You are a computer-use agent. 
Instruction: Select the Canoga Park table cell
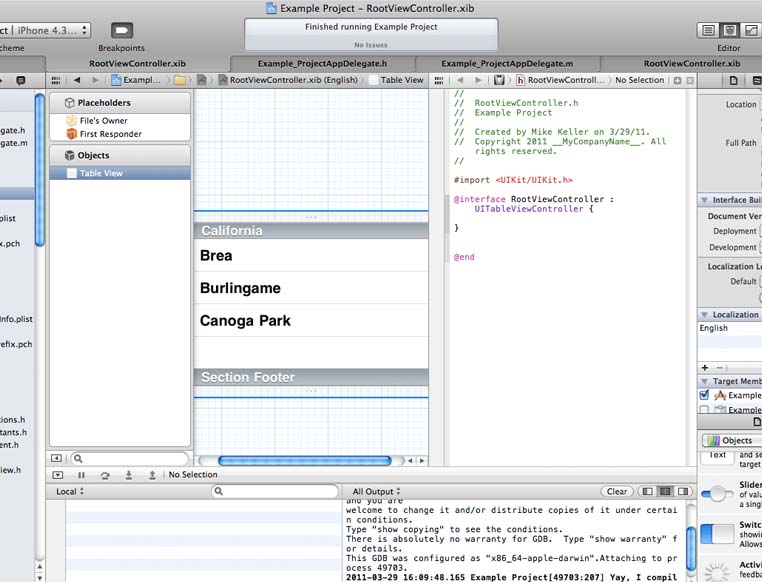point(311,321)
